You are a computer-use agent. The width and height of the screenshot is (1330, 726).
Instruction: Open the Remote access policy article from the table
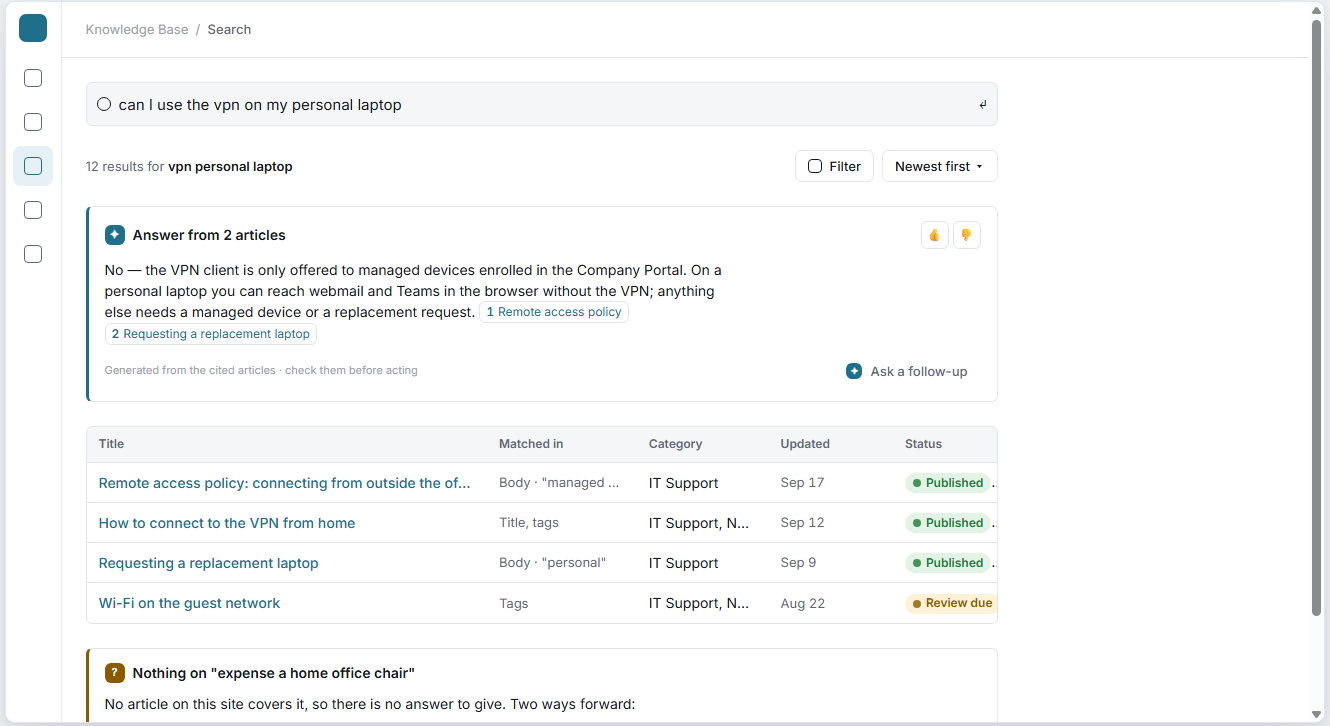[x=285, y=483]
